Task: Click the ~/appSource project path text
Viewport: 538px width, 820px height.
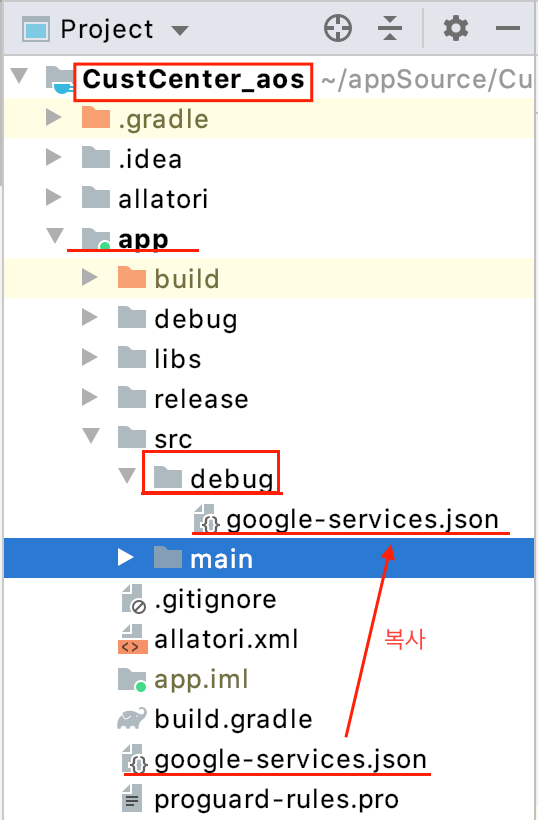Action: pyautogui.click(x=426, y=79)
